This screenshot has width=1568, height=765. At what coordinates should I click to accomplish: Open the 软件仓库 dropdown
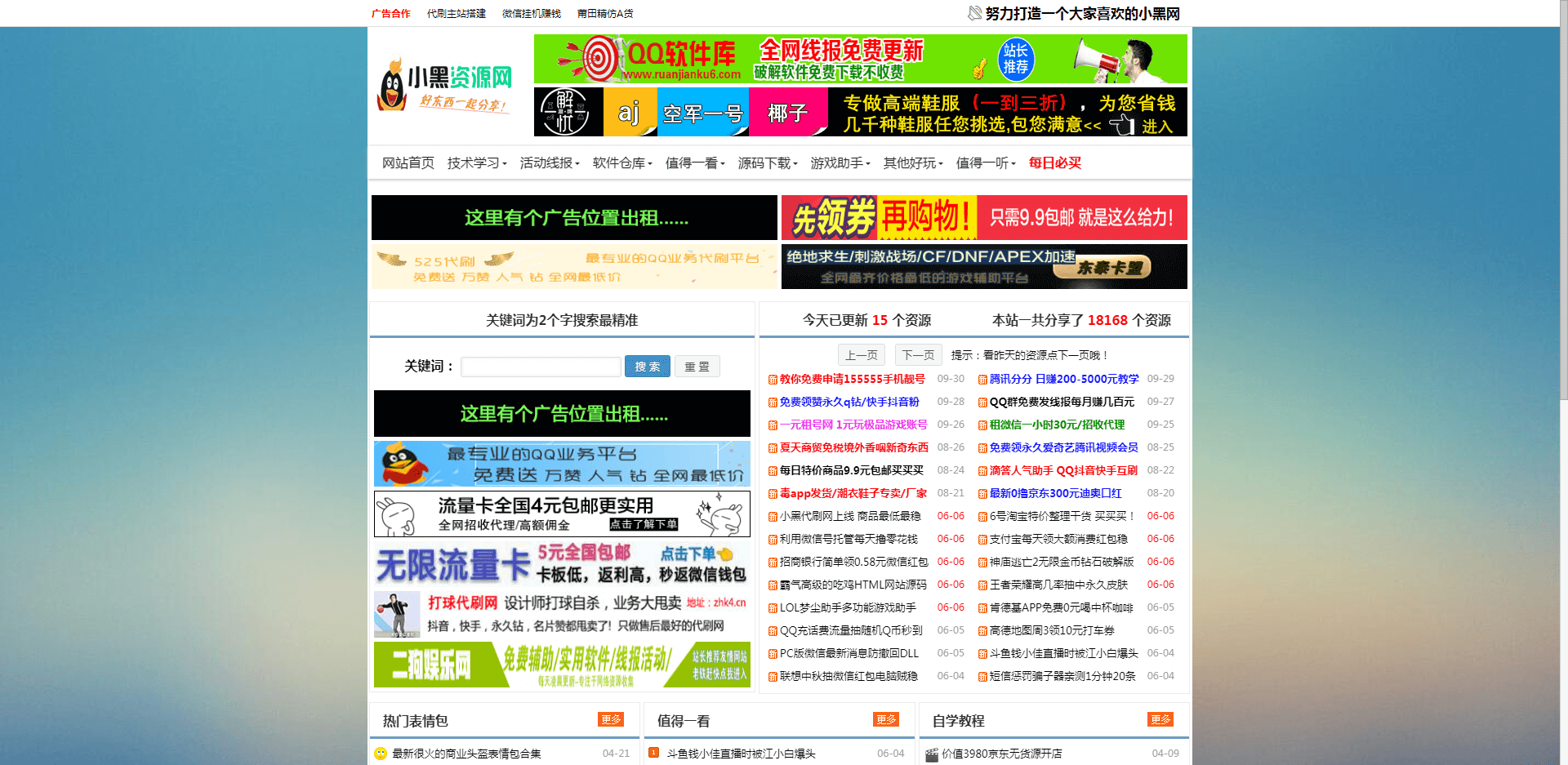coord(621,162)
